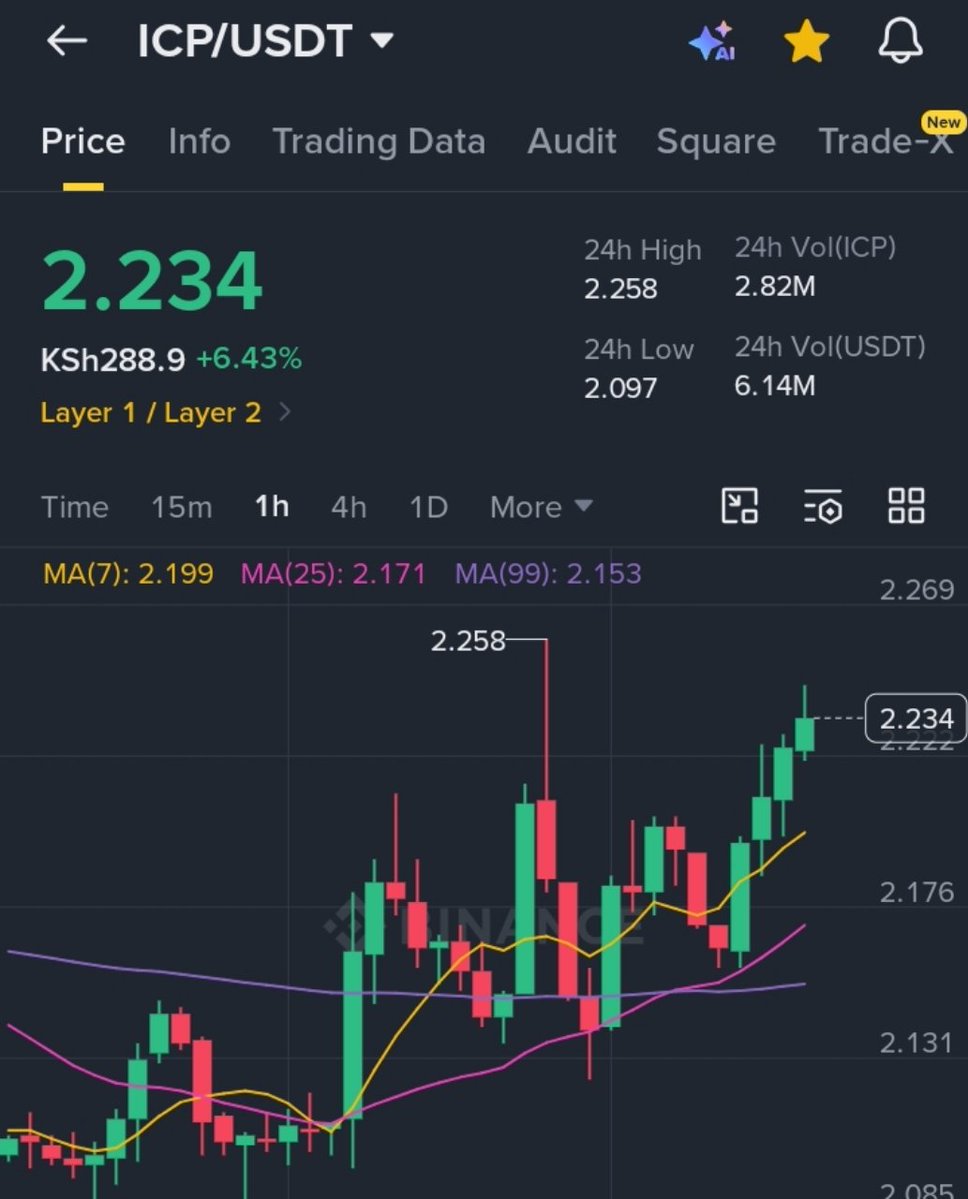Select the 15m chart interval
Viewport: 968px width, 1199px height.
tap(181, 507)
